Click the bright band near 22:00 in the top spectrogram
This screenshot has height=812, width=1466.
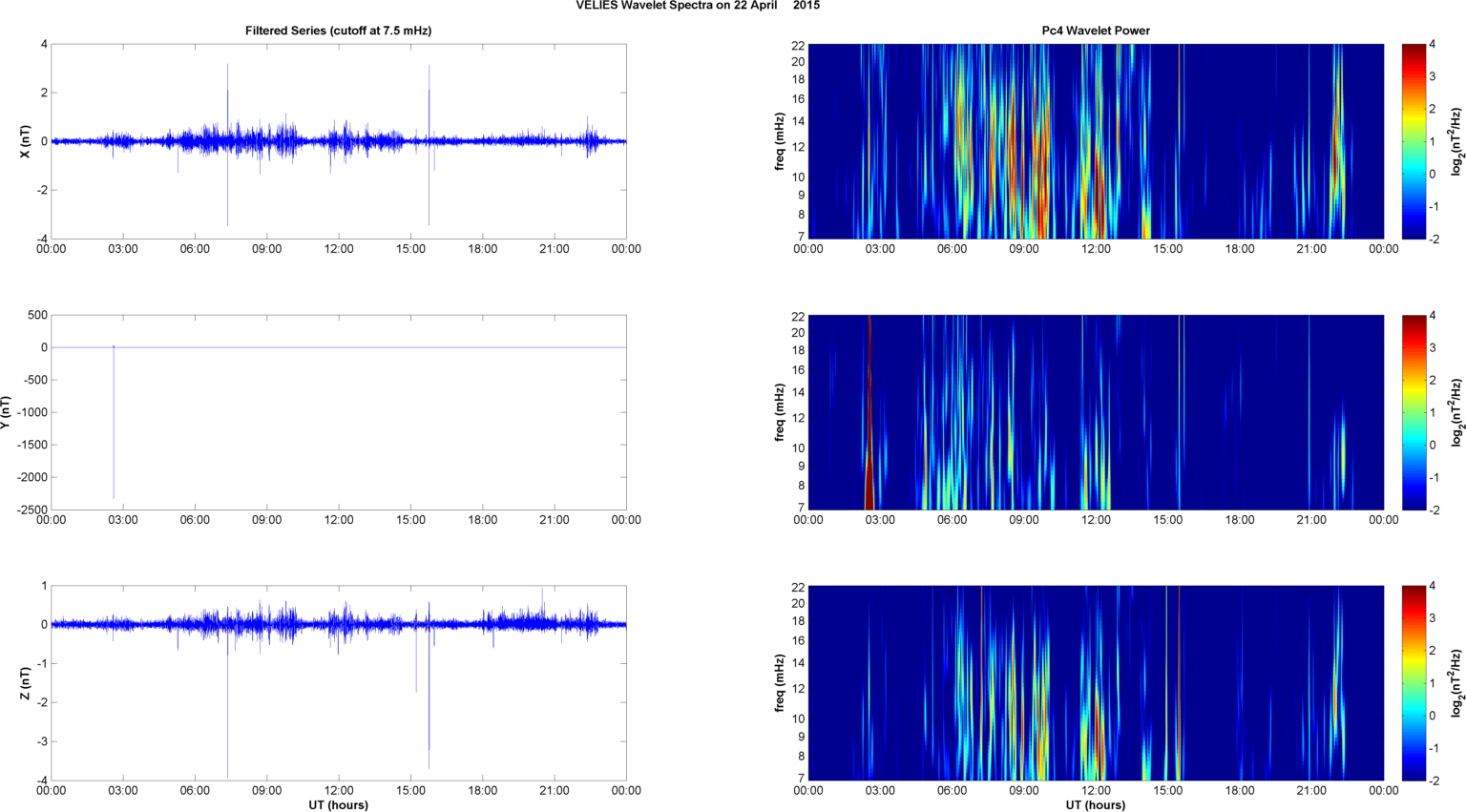tap(1338, 141)
